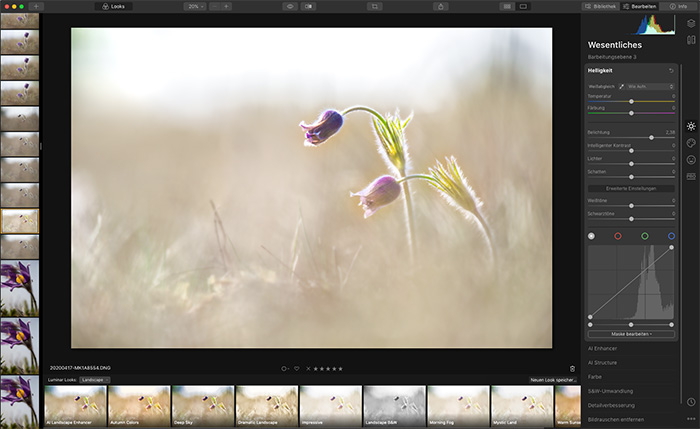The width and height of the screenshot is (700, 429).
Task: Open the Canvas tools icon below layers
Action: point(691,40)
